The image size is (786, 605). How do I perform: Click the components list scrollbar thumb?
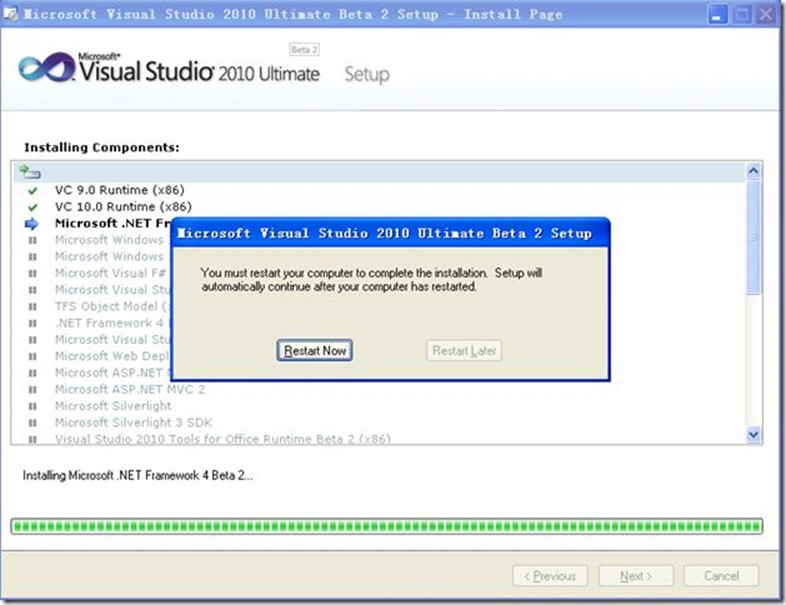[x=754, y=240]
